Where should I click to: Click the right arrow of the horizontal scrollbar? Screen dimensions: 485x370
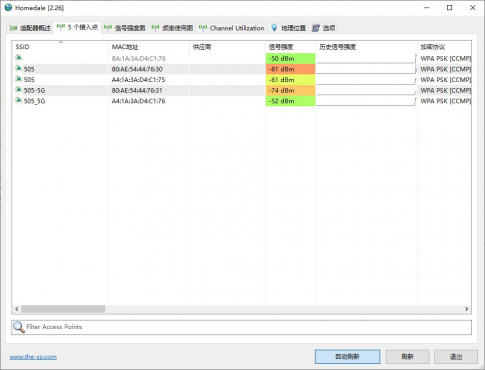pos(466,309)
